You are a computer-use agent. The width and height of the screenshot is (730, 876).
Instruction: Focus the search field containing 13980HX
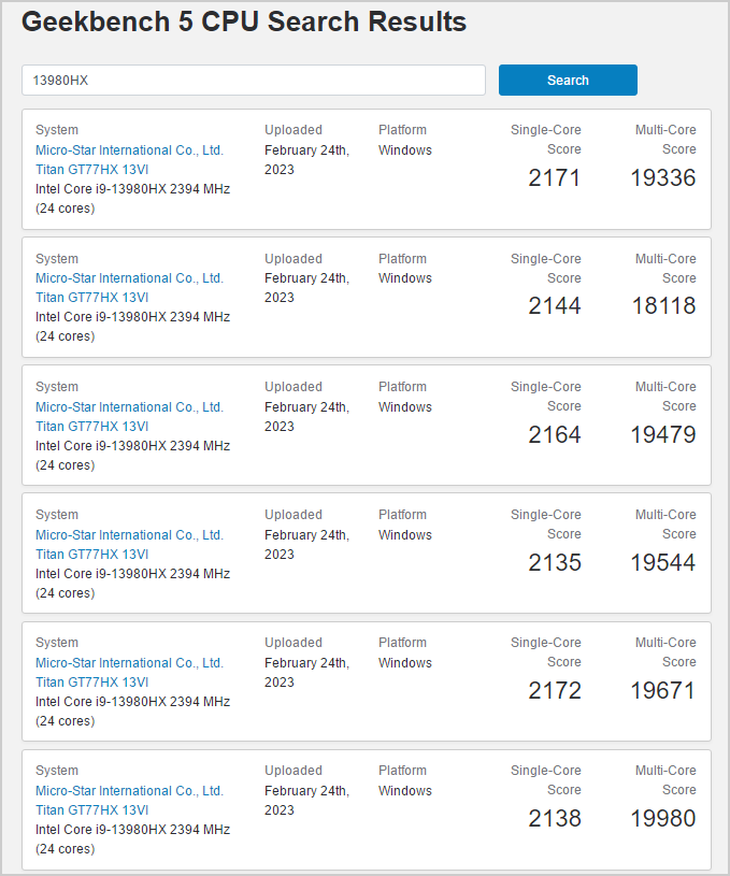[254, 80]
